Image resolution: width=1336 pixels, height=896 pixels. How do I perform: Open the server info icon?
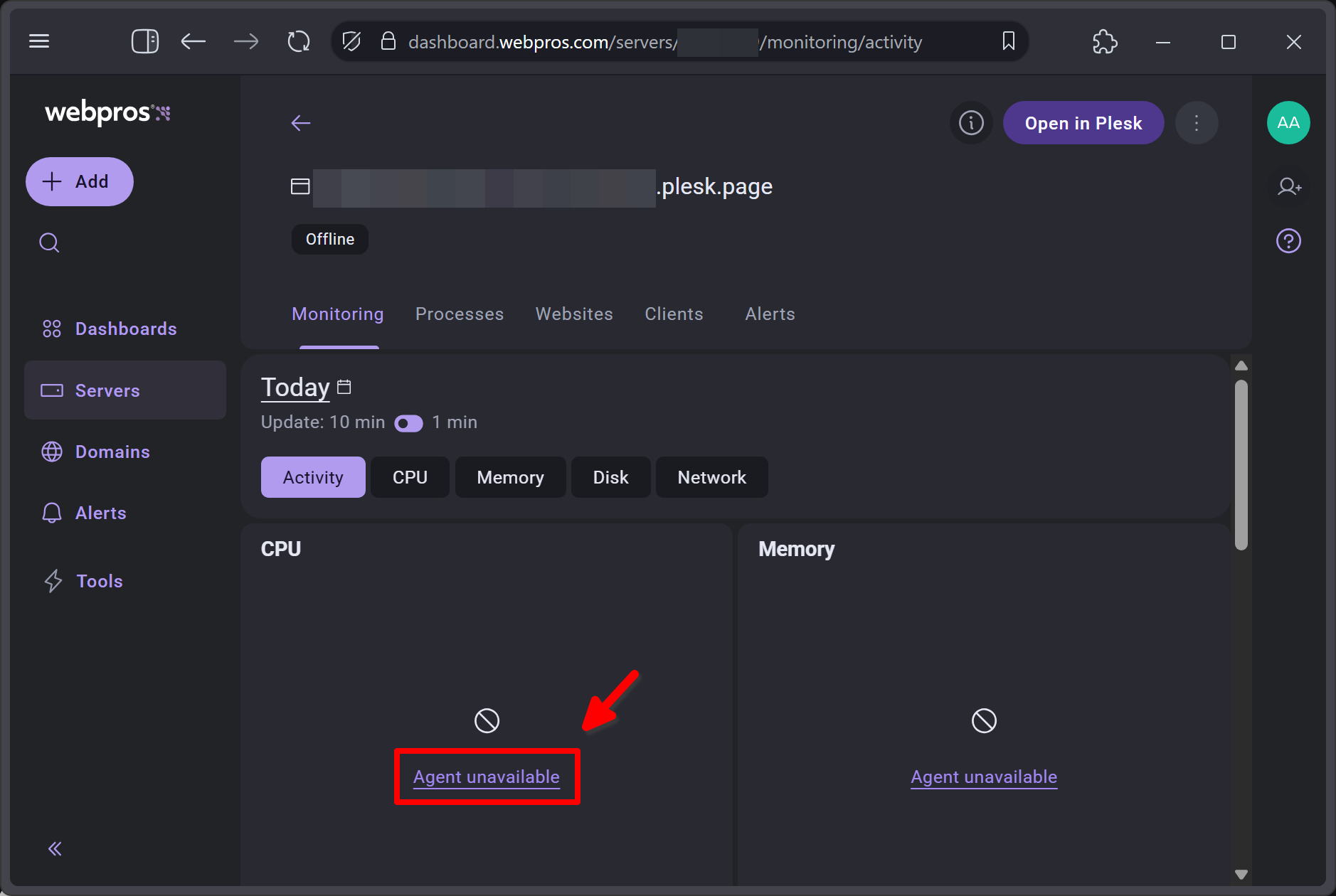click(x=971, y=123)
